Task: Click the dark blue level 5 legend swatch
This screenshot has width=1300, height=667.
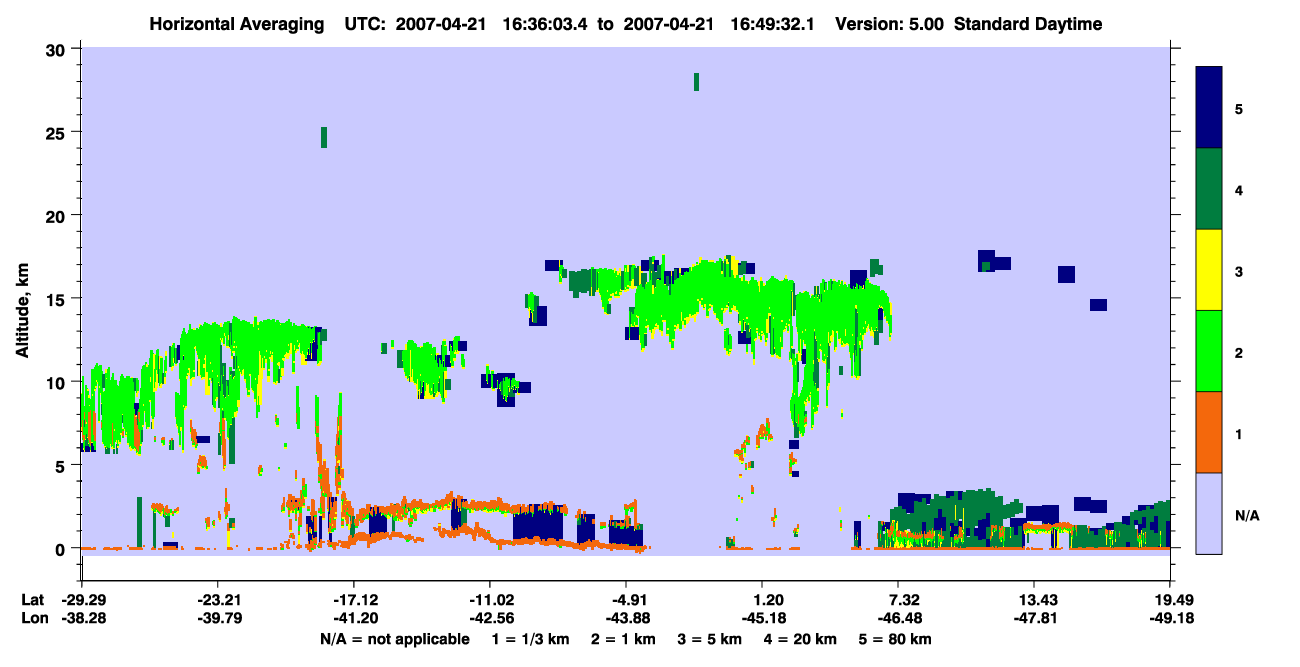Action: tap(1210, 107)
